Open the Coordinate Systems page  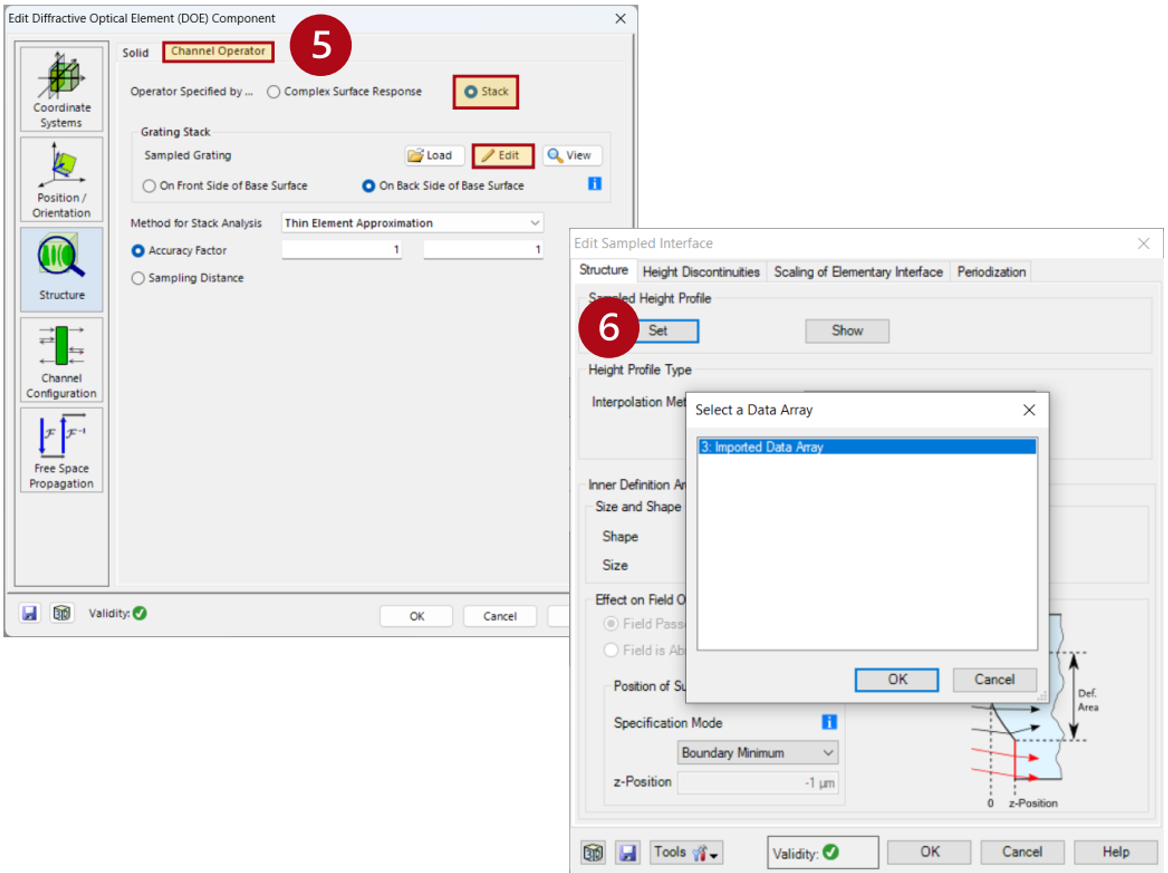[x=62, y=89]
